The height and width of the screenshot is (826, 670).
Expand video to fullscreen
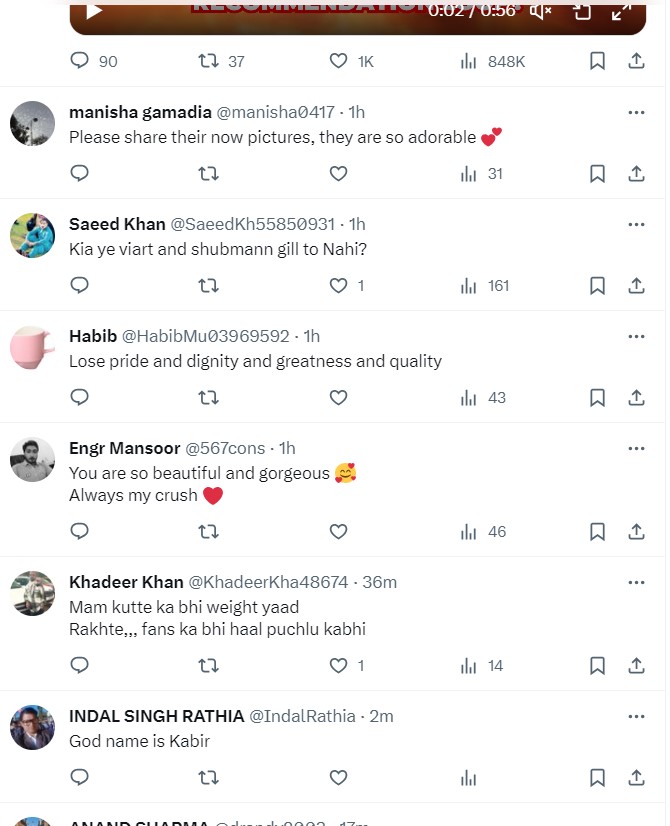[621, 11]
